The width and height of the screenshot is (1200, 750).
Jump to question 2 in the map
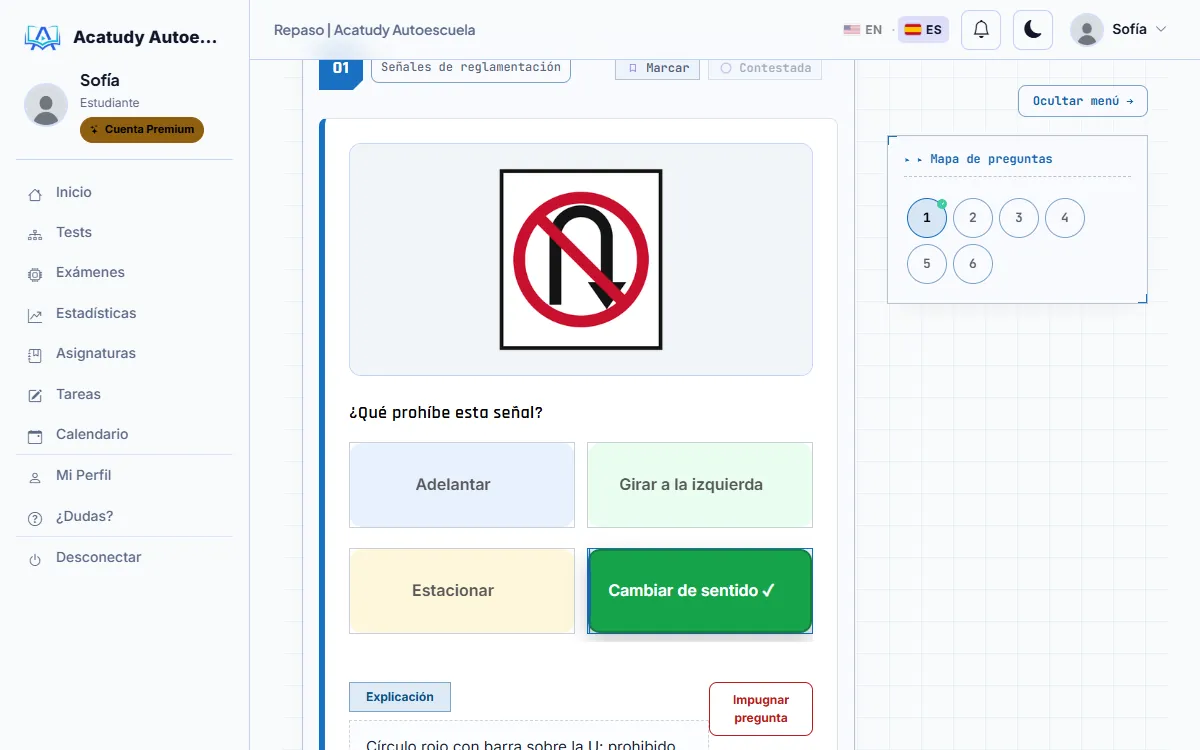(973, 218)
